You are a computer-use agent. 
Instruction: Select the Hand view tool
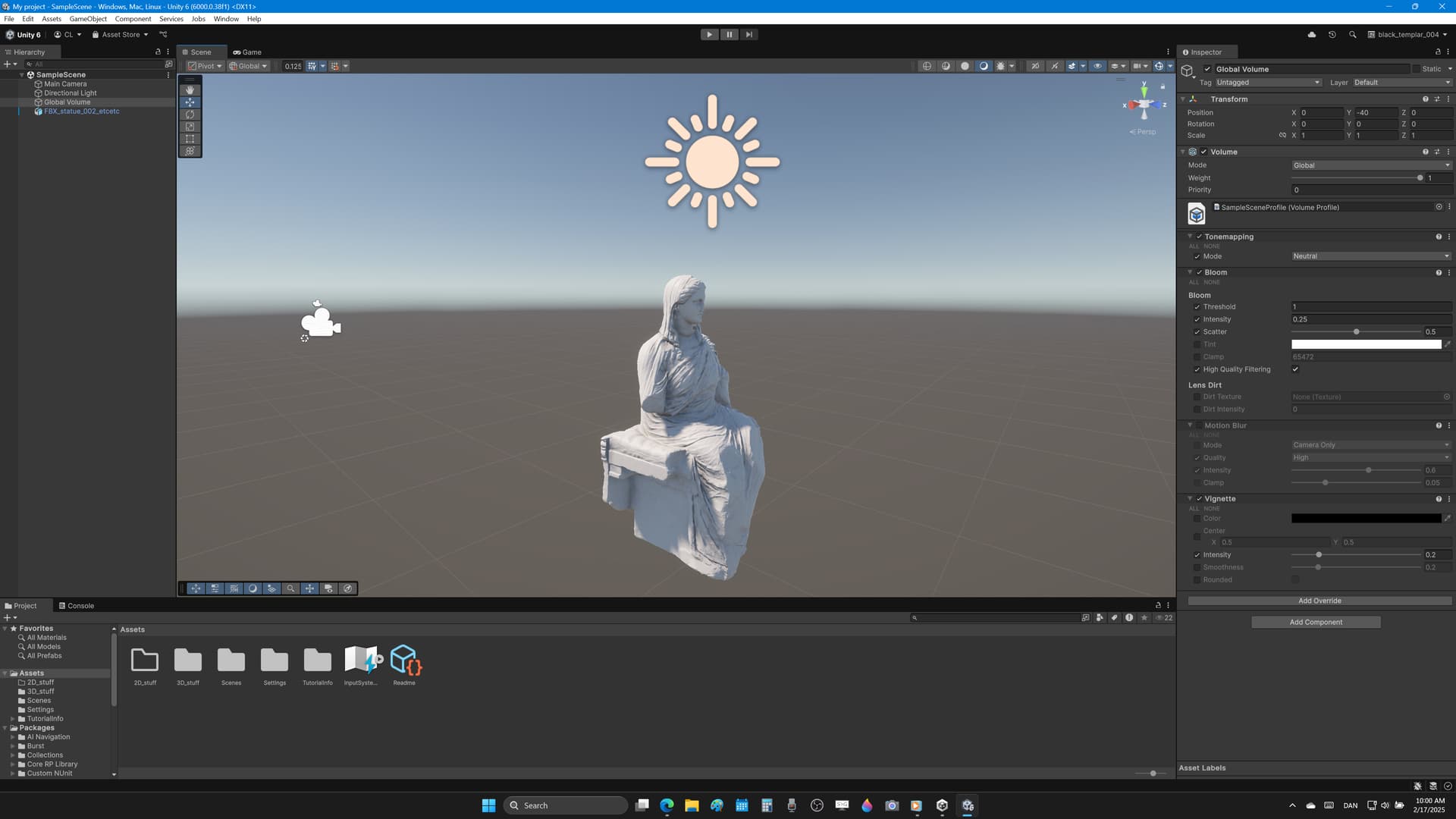pos(190,89)
